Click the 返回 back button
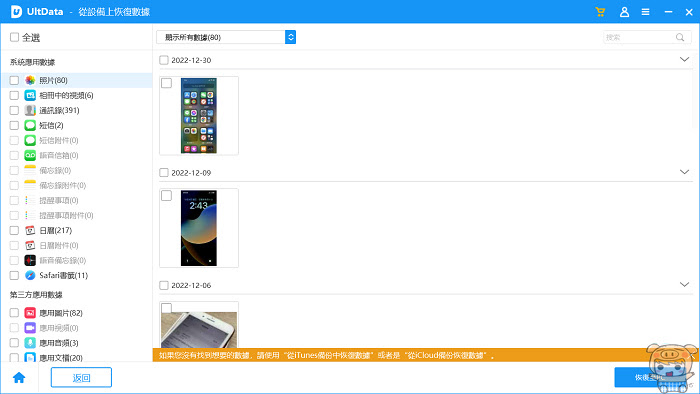 click(81, 377)
